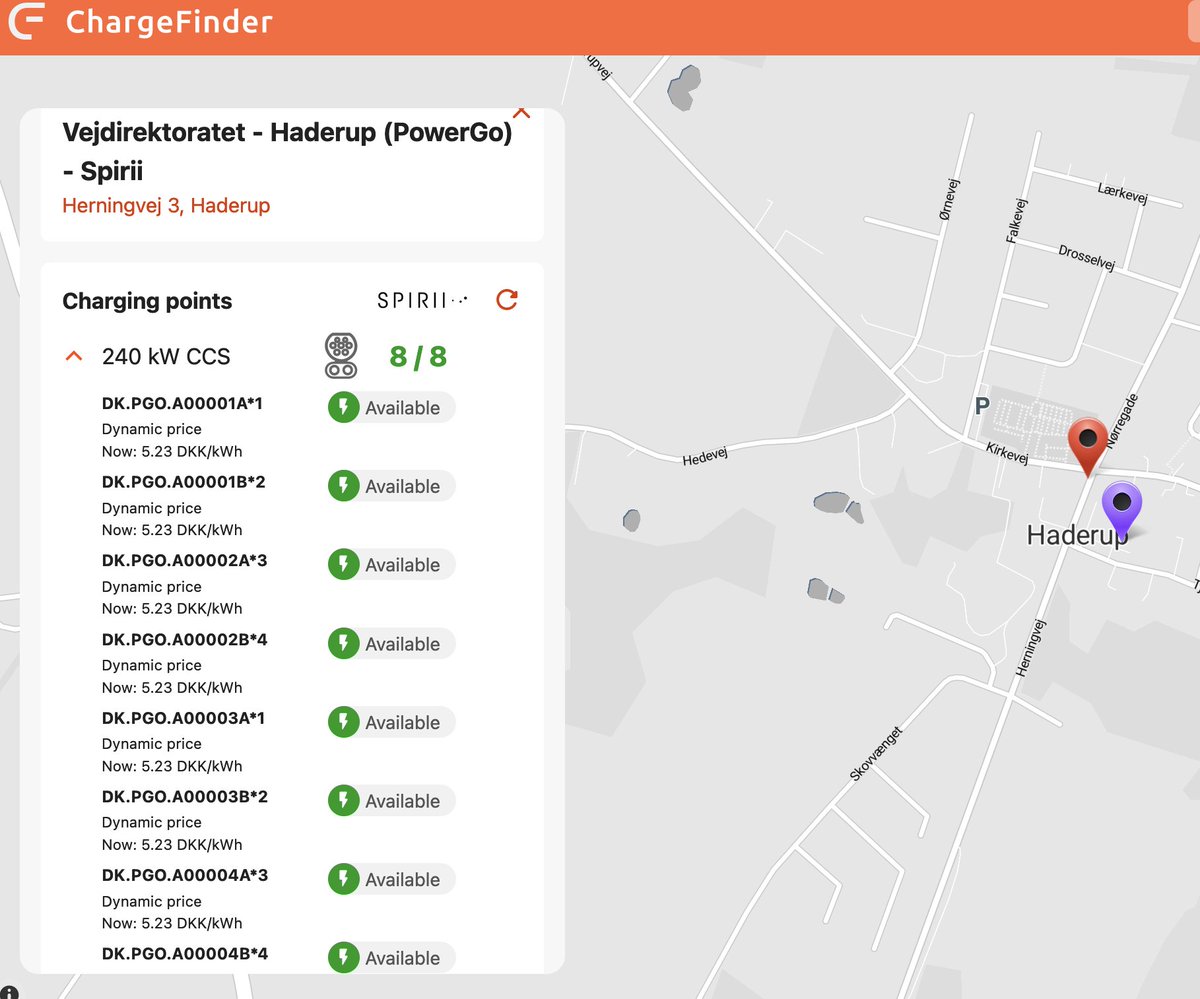The image size is (1200, 999).
Task: Click charging point ID DK.PGO.A00002B*4
Action: coord(185,640)
